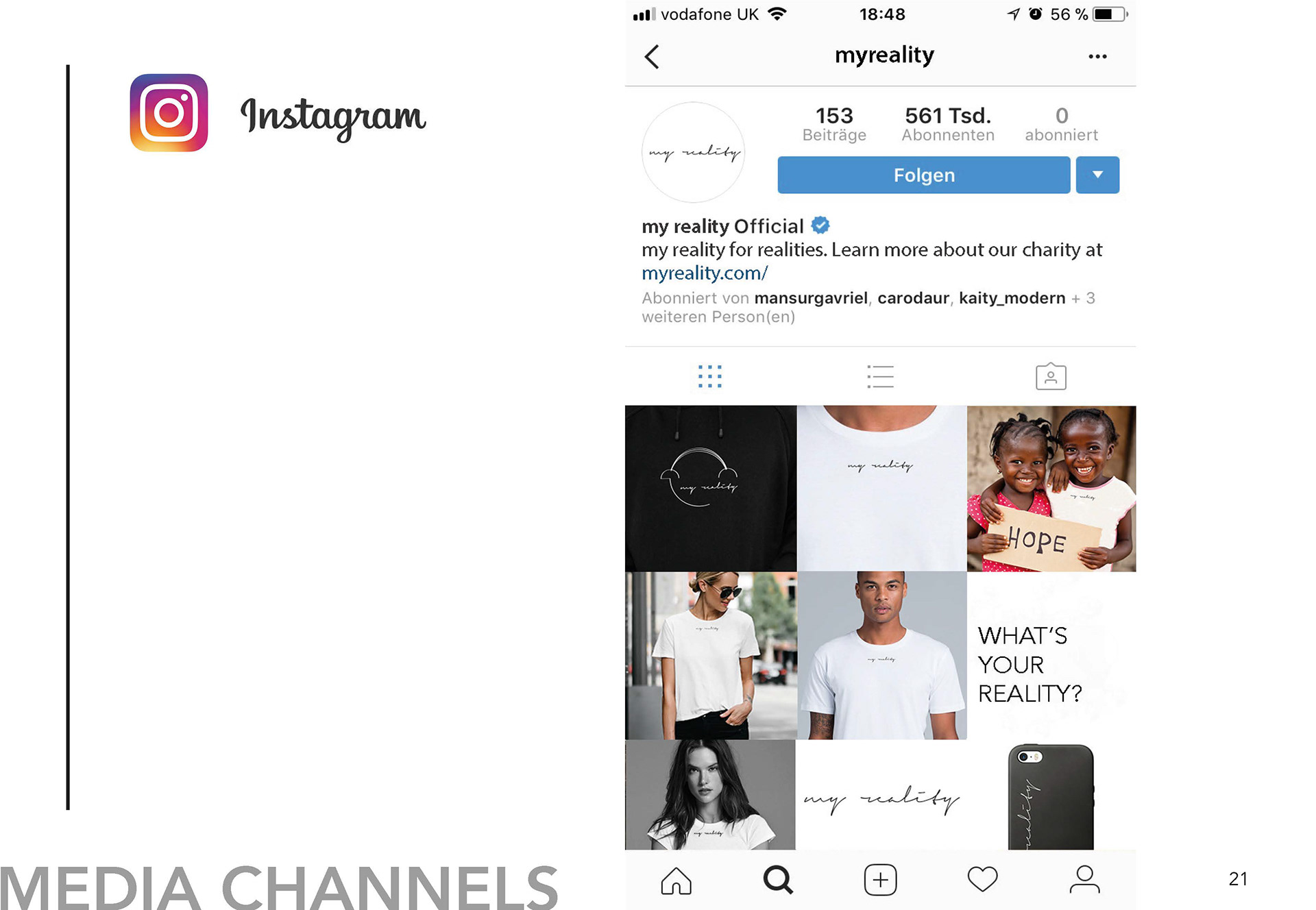Screen dimensions: 1316x910
Task: Tap the back arrow beside myreality
Action: pos(652,57)
